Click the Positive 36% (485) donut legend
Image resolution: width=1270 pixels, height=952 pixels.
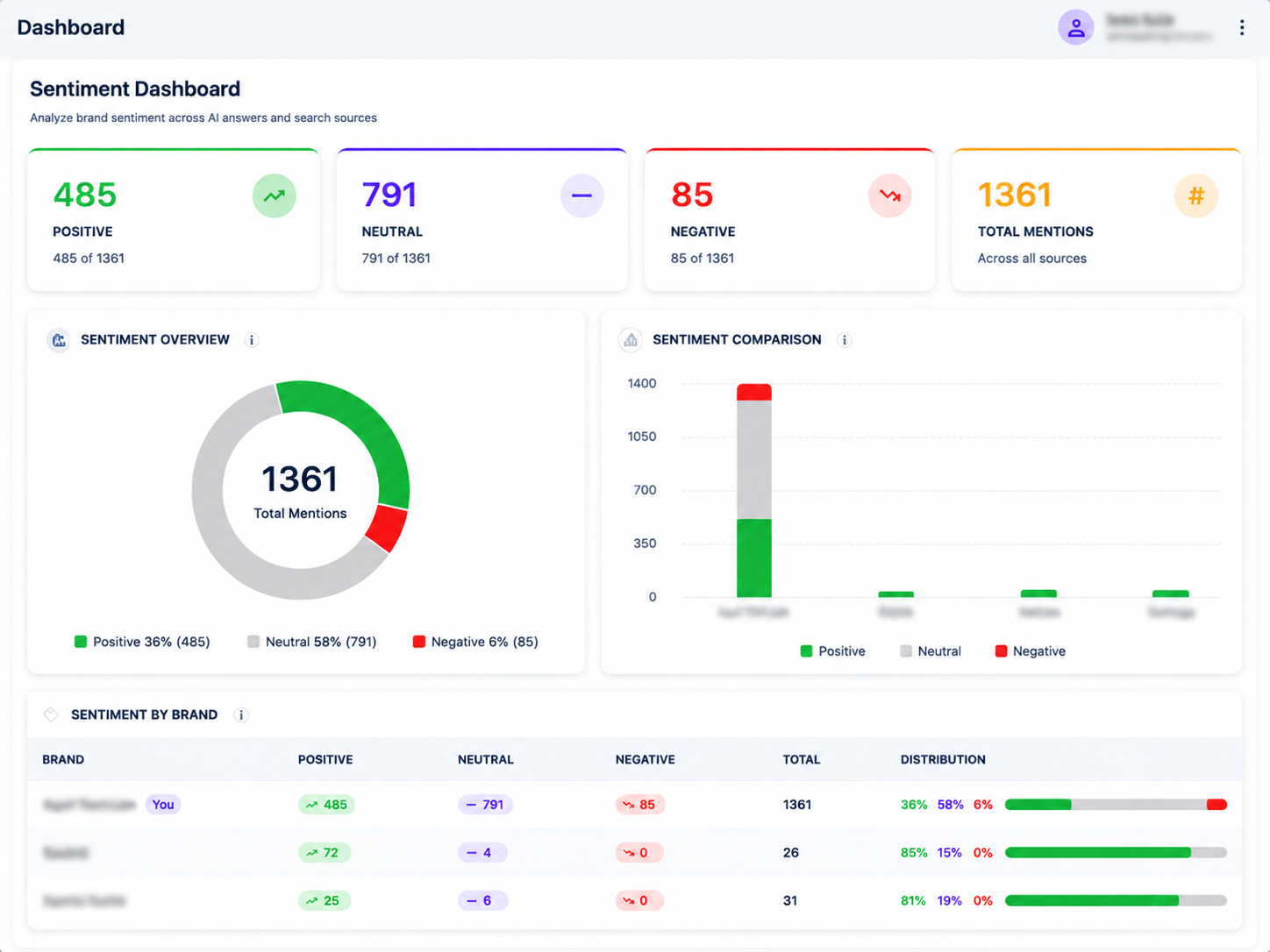tap(142, 642)
